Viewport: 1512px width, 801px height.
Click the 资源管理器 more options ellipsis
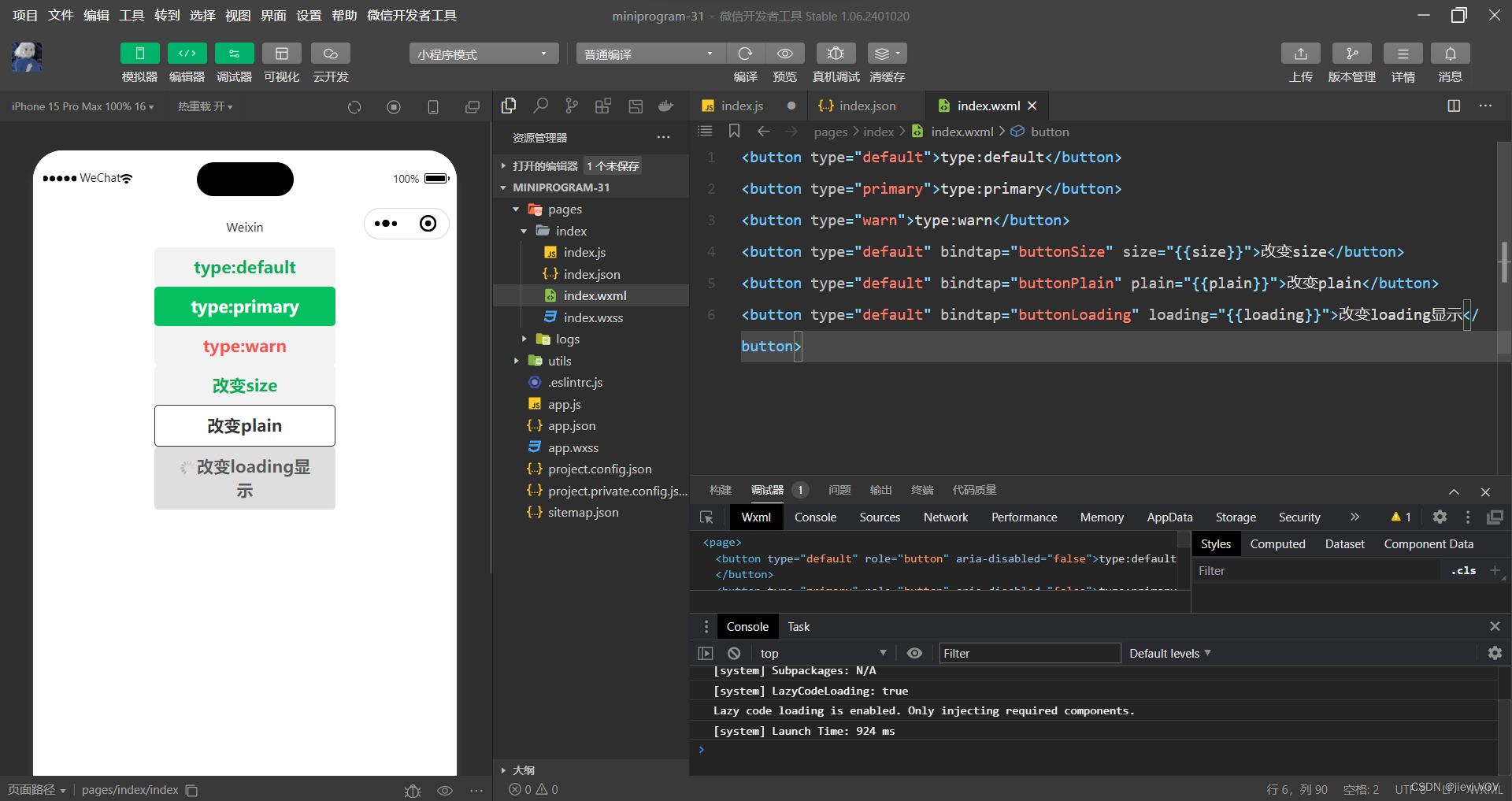(664, 137)
